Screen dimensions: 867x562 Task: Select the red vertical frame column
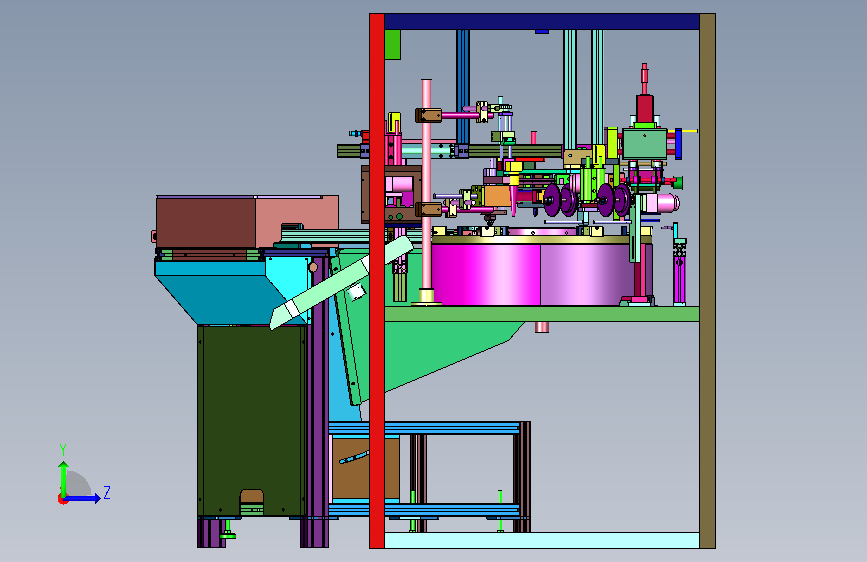[377, 281]
